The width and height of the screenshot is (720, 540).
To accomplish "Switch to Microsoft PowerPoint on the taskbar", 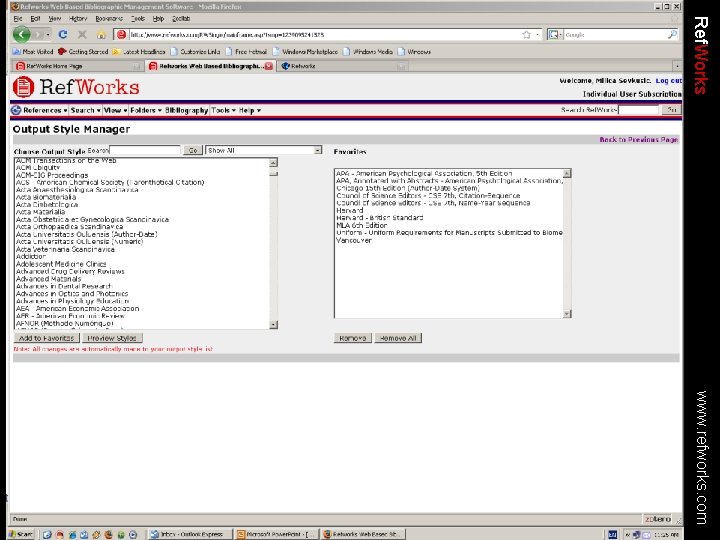I will (276, 534).
